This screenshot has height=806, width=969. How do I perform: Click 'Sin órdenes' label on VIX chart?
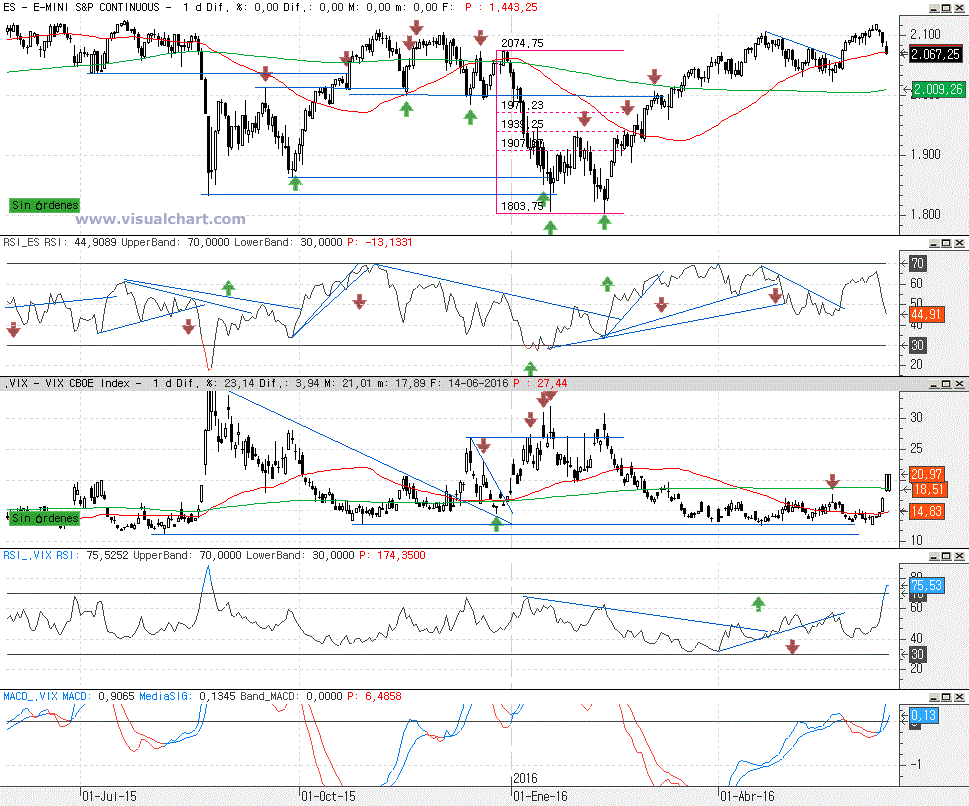pyautogui.click(x=44, y=518)
